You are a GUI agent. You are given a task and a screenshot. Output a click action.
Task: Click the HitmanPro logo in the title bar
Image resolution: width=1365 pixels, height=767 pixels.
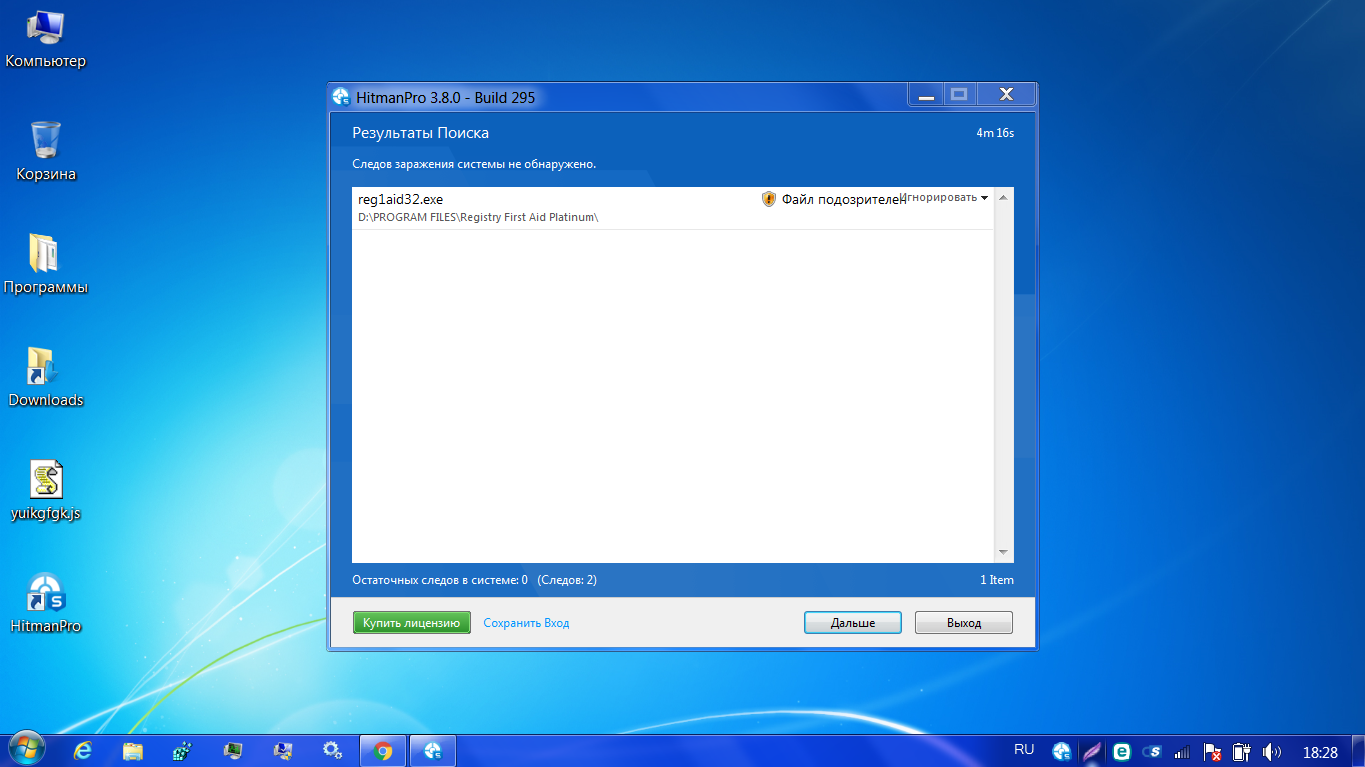tap(341, 97)
